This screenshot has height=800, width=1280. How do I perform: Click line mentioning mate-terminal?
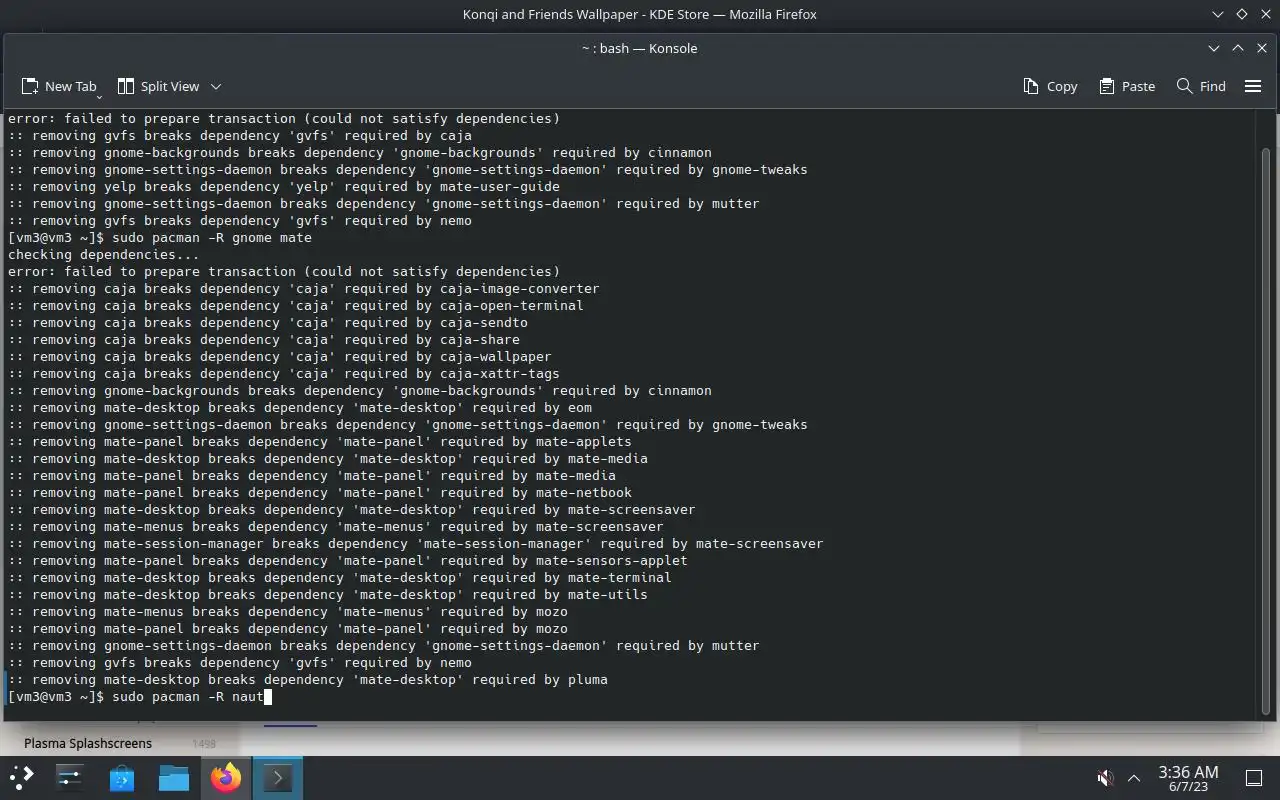[x=340, y=577]
